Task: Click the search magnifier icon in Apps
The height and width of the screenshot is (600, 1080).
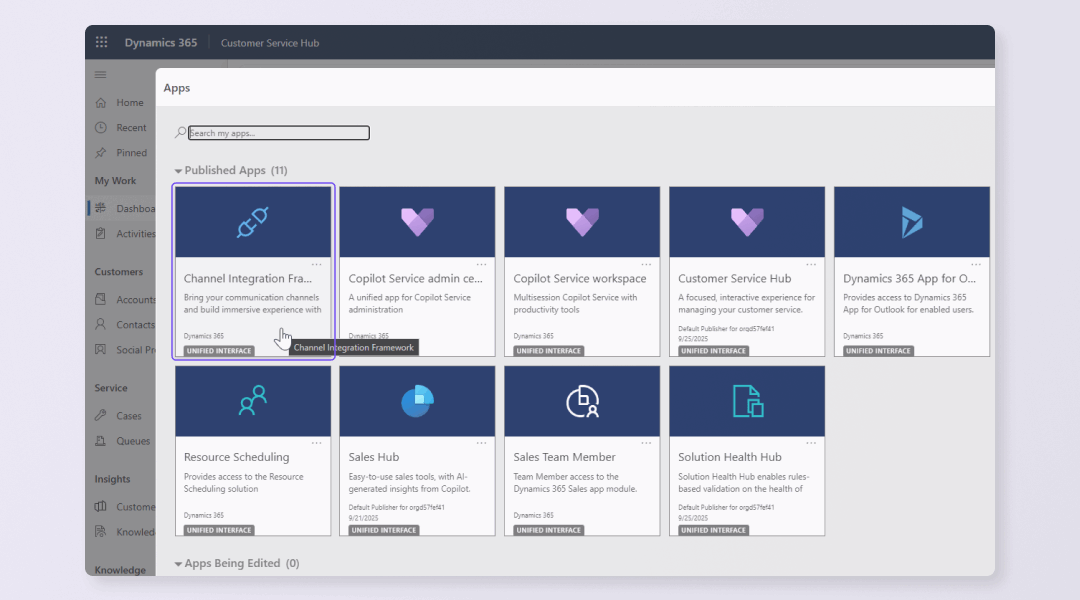Action: pyautogui.click(x=180, y=133)
